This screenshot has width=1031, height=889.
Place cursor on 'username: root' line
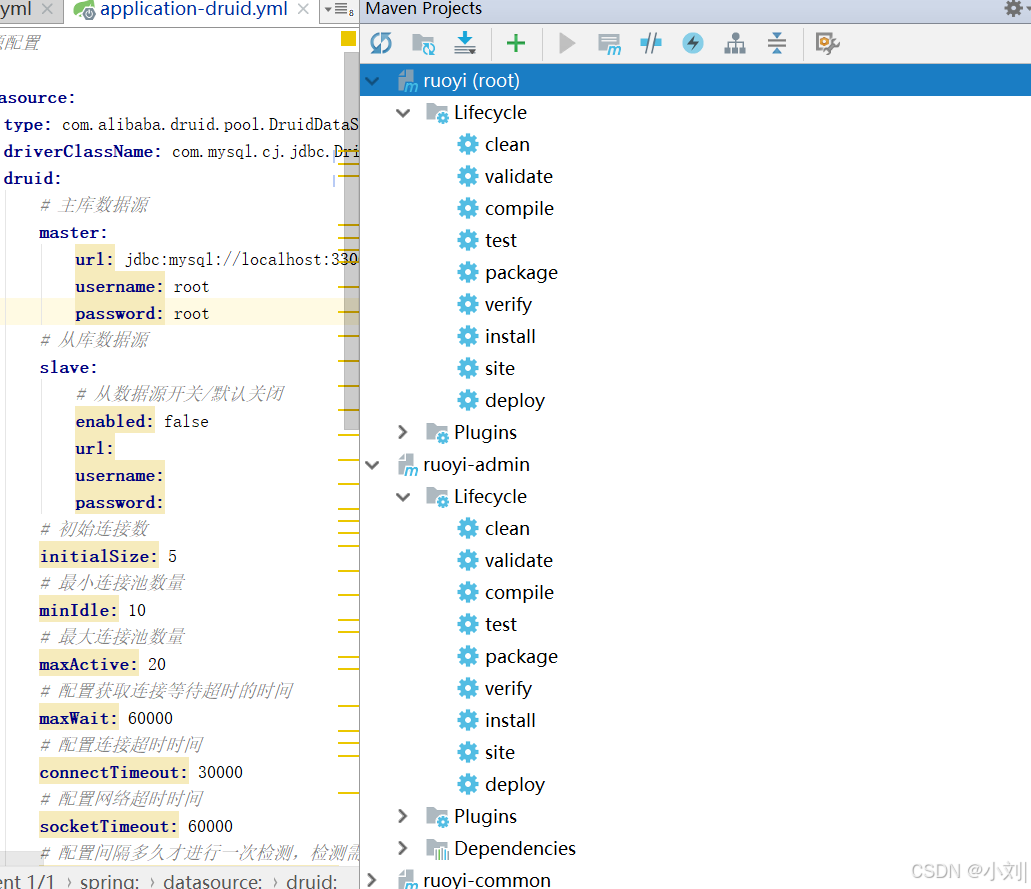(x=142, y=287)
